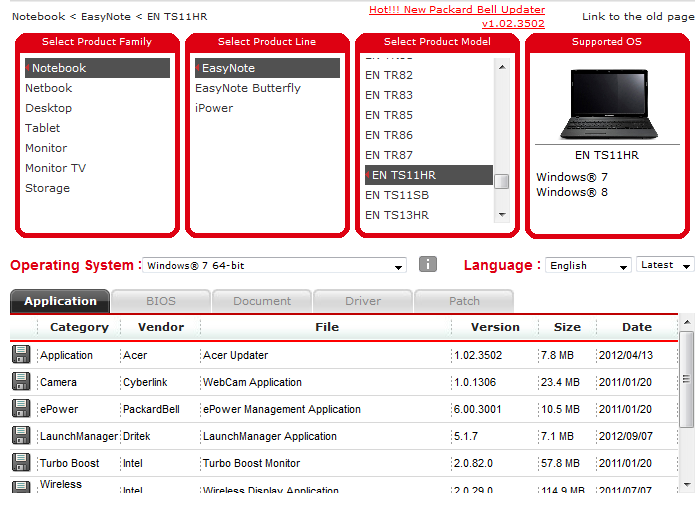
Task: Click the Acer Updater file name
Action: pyautogui.click(x=235, y=355)
